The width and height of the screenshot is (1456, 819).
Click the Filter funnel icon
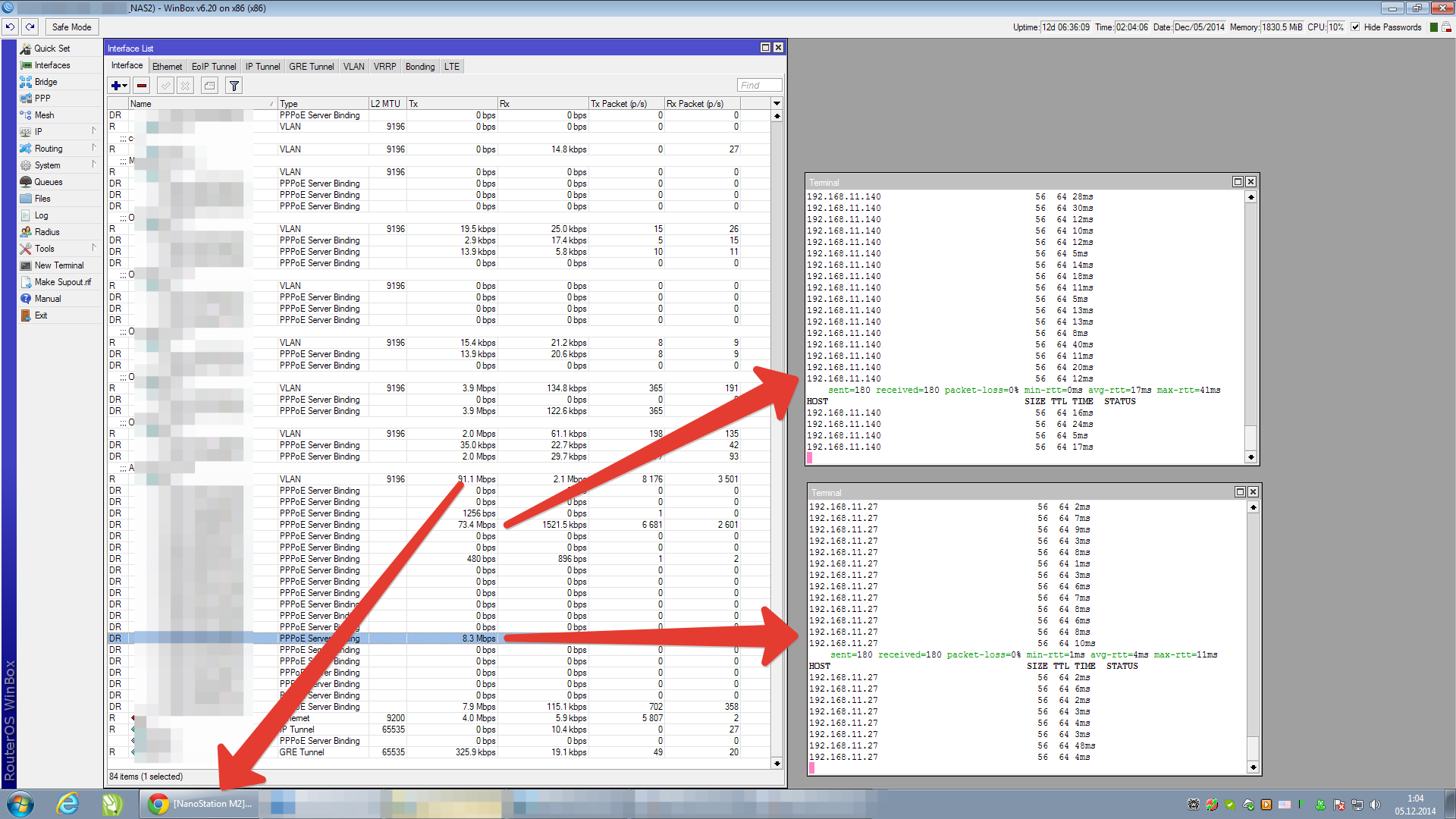(x=234, y=86)
